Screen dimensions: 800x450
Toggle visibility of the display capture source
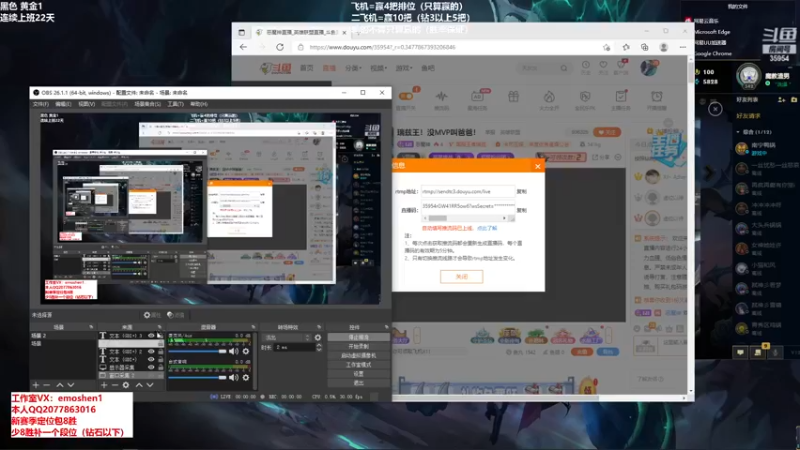[x=151, y=367]
